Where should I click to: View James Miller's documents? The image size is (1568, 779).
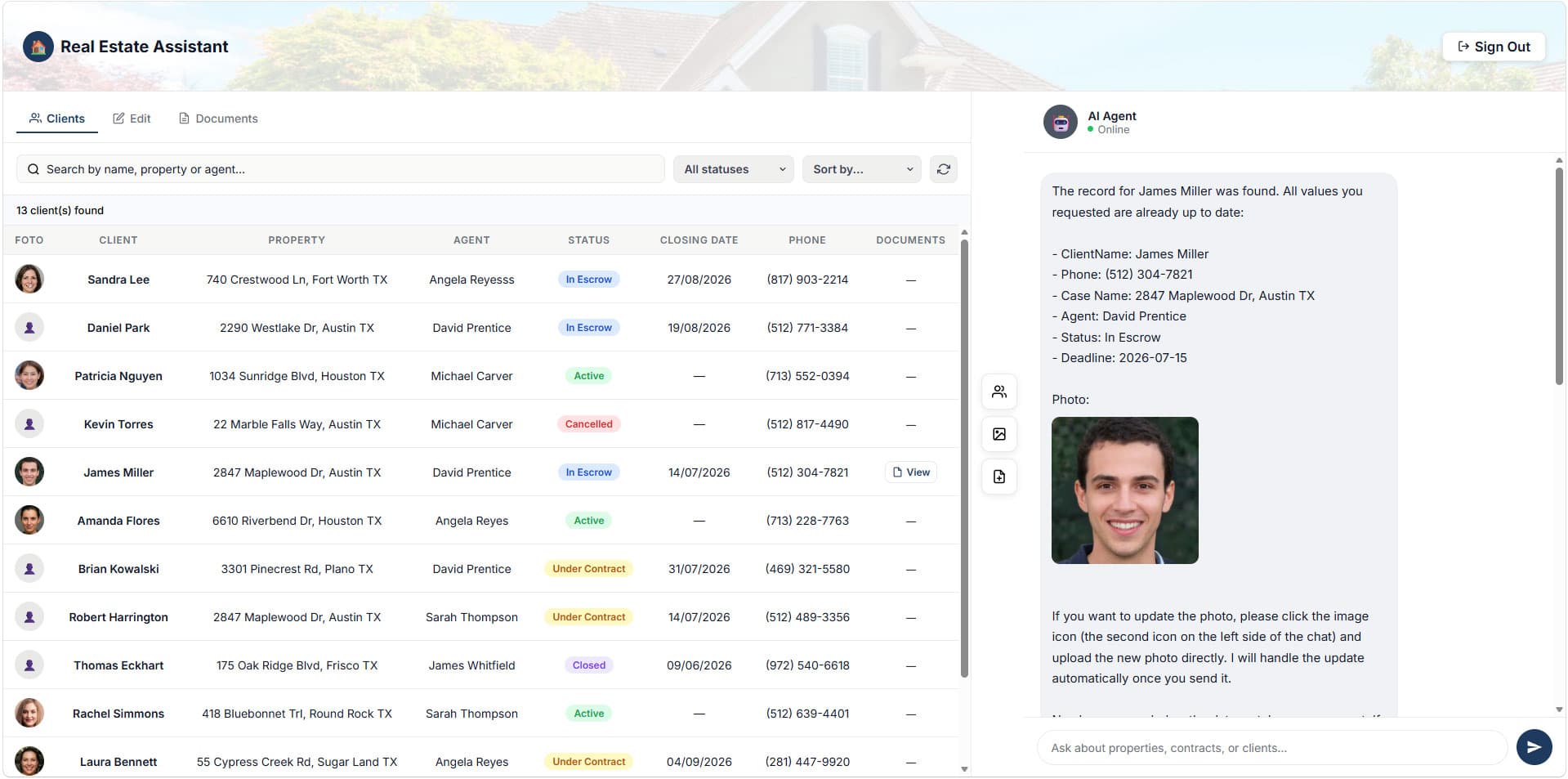(910, 472)
